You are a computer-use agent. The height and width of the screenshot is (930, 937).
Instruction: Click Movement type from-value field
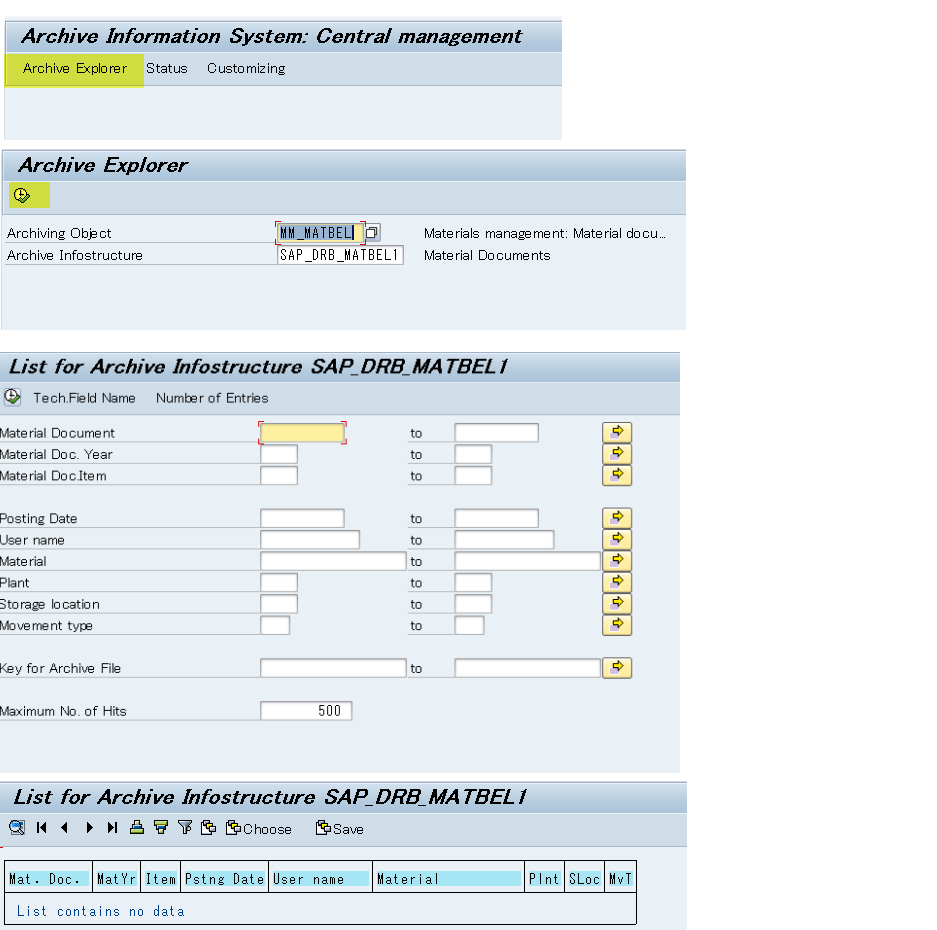click(275, 626)
